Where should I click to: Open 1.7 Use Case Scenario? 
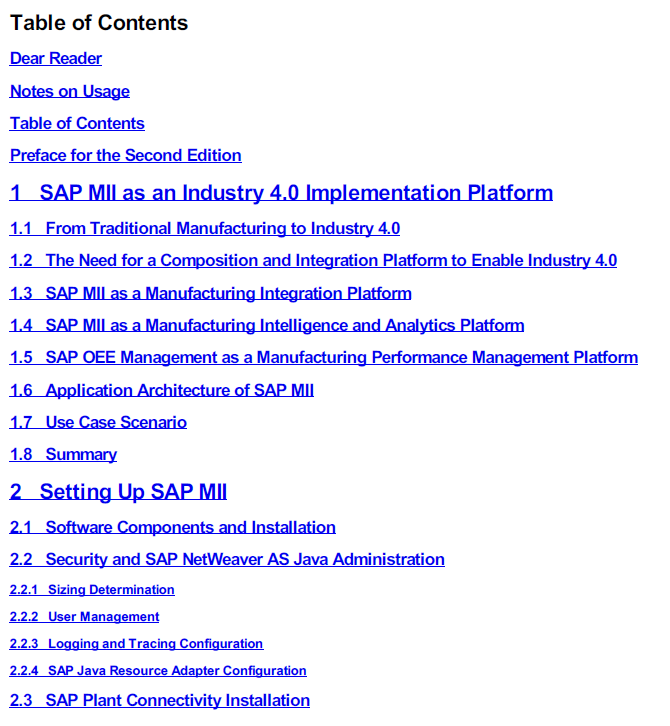coord(98,422)
